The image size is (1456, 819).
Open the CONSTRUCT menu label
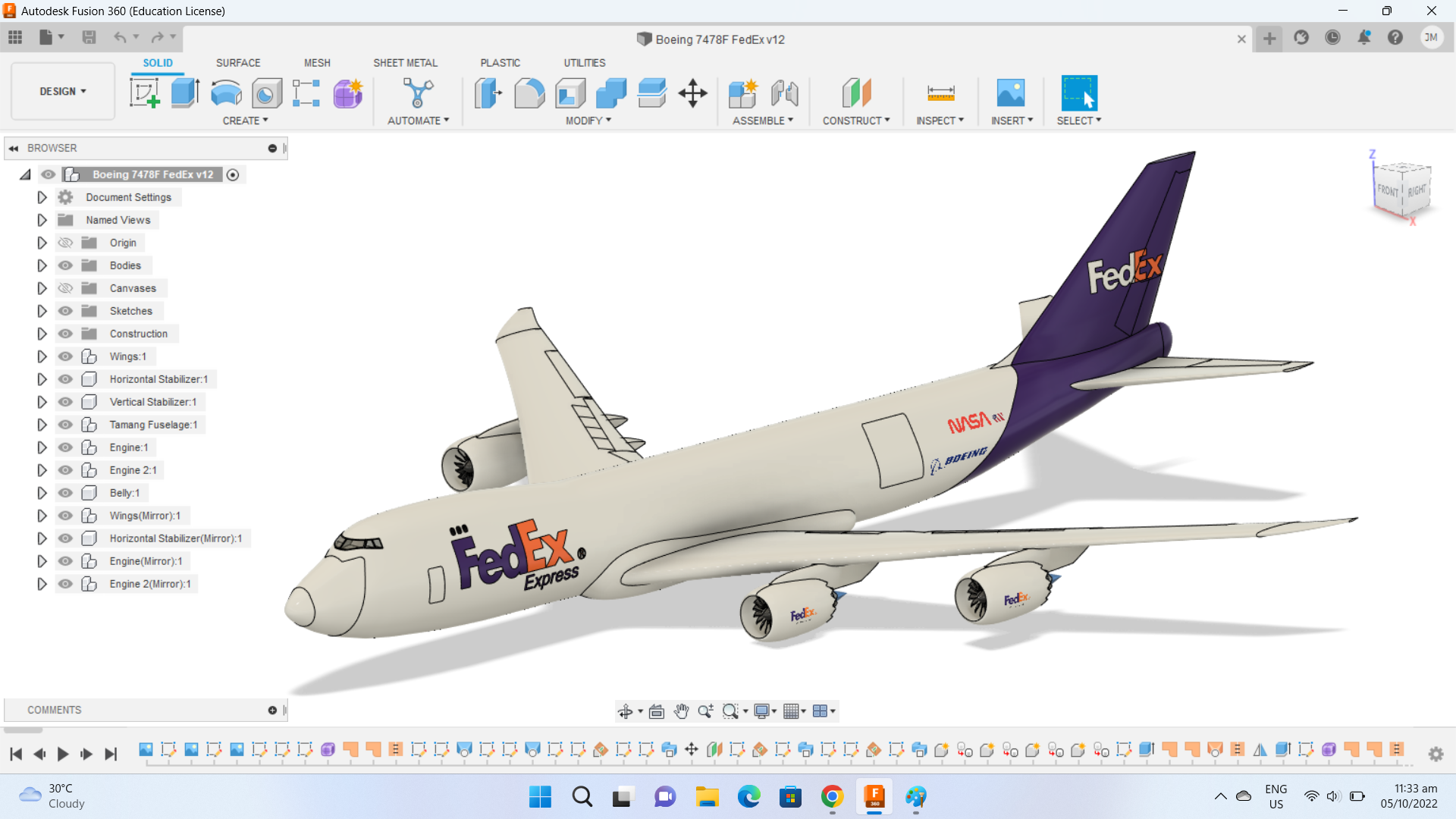pos(856,121)
